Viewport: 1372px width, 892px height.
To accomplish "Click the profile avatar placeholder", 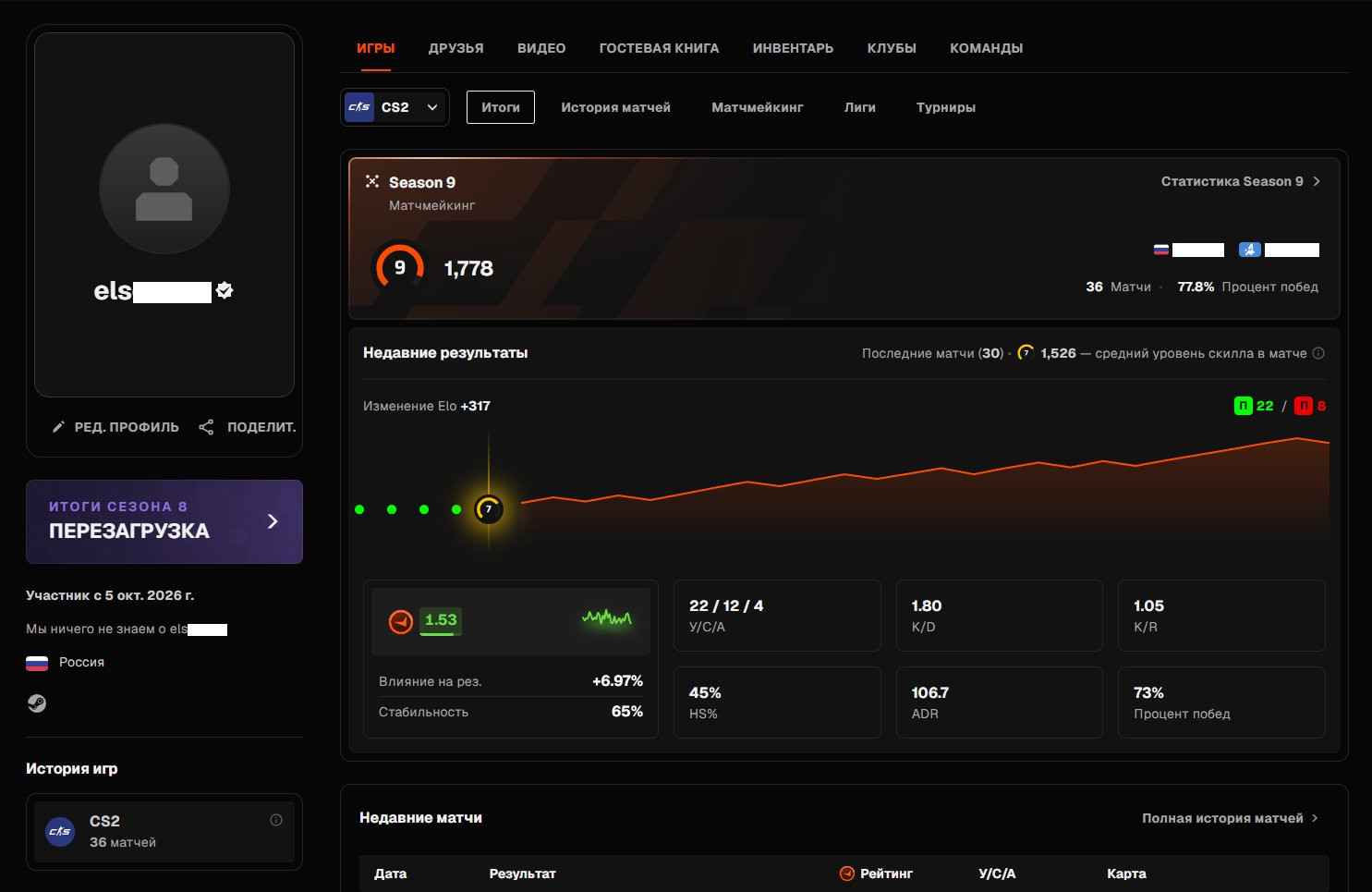I will pos(164,189).
